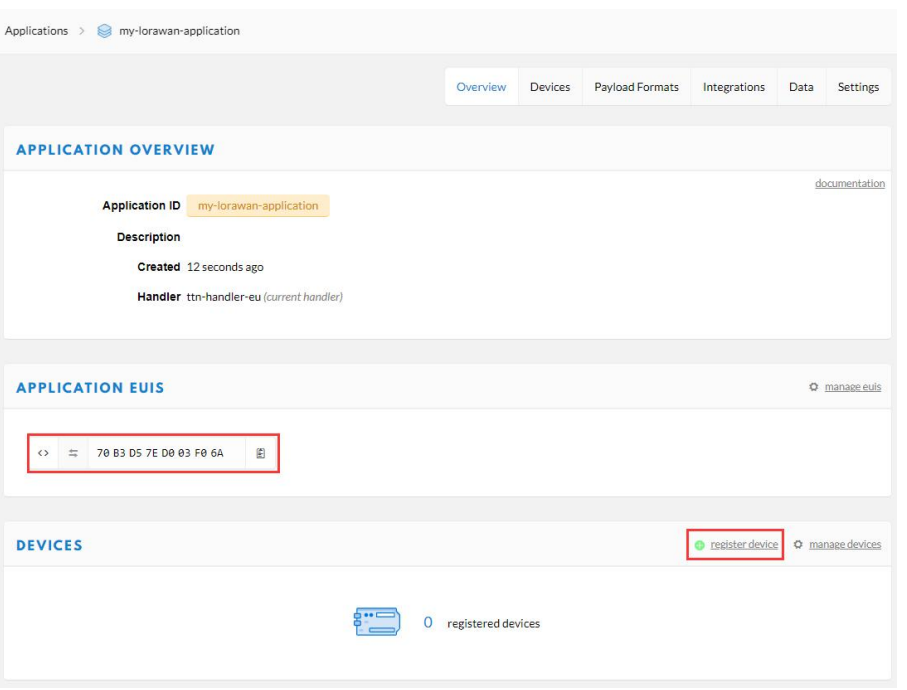907x690 pixels.
Task: Switch to the Payload Formats tab
Action: (636, 87)
